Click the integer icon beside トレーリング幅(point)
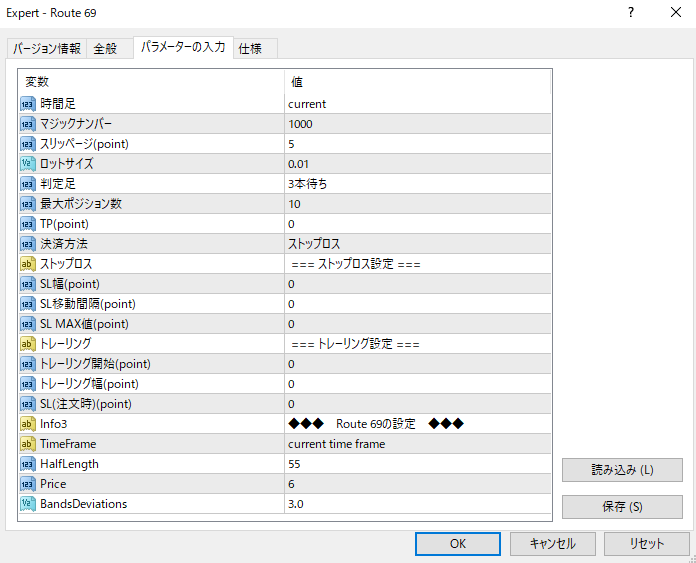The image size is (696, 563). [x=28, y=384]
